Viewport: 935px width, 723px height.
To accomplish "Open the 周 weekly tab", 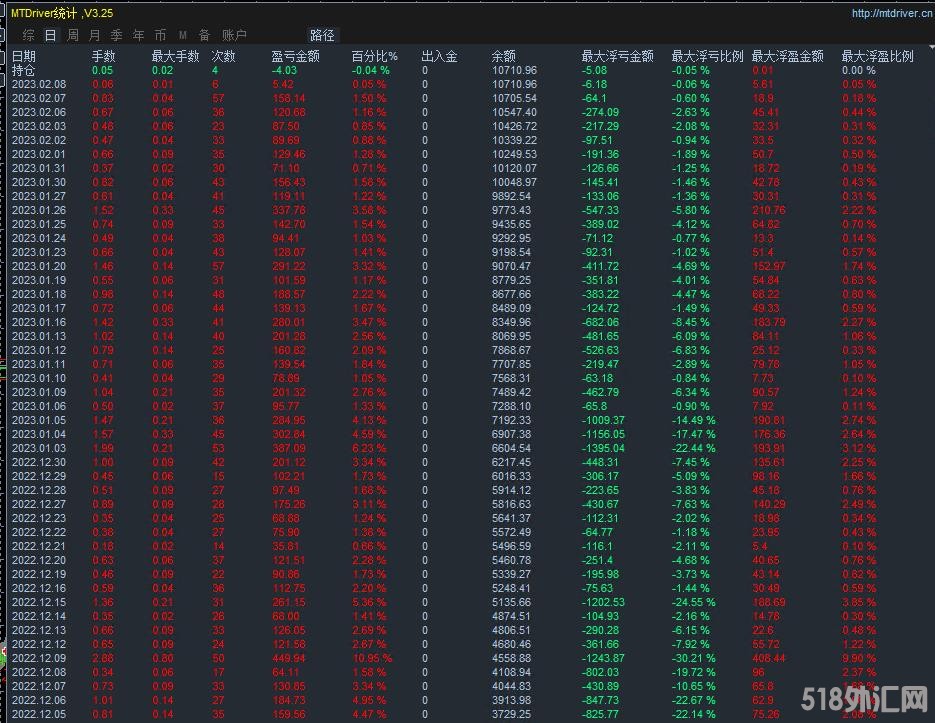I will coord(73,35).
